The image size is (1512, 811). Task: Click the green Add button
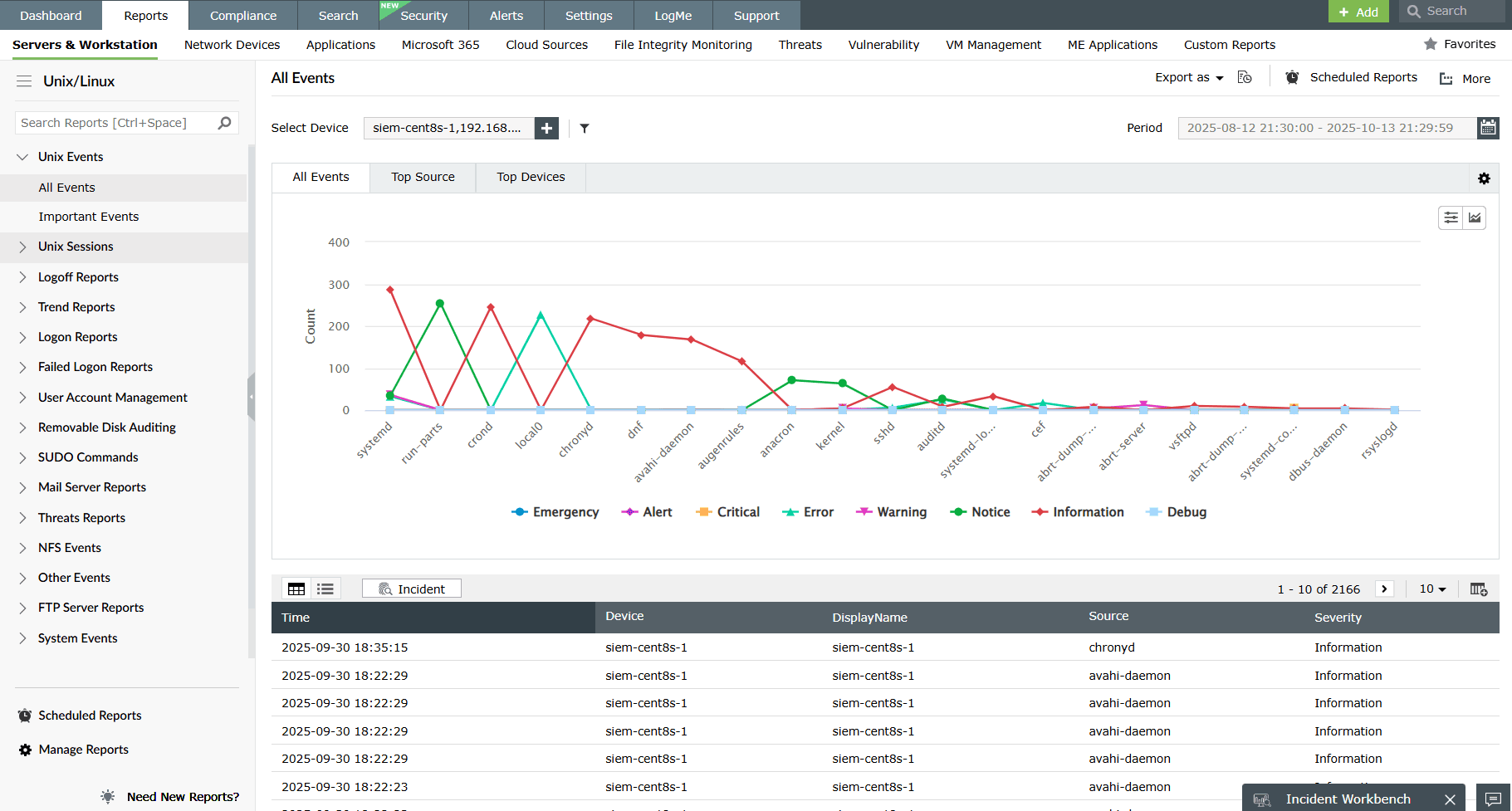[1358, 12]
